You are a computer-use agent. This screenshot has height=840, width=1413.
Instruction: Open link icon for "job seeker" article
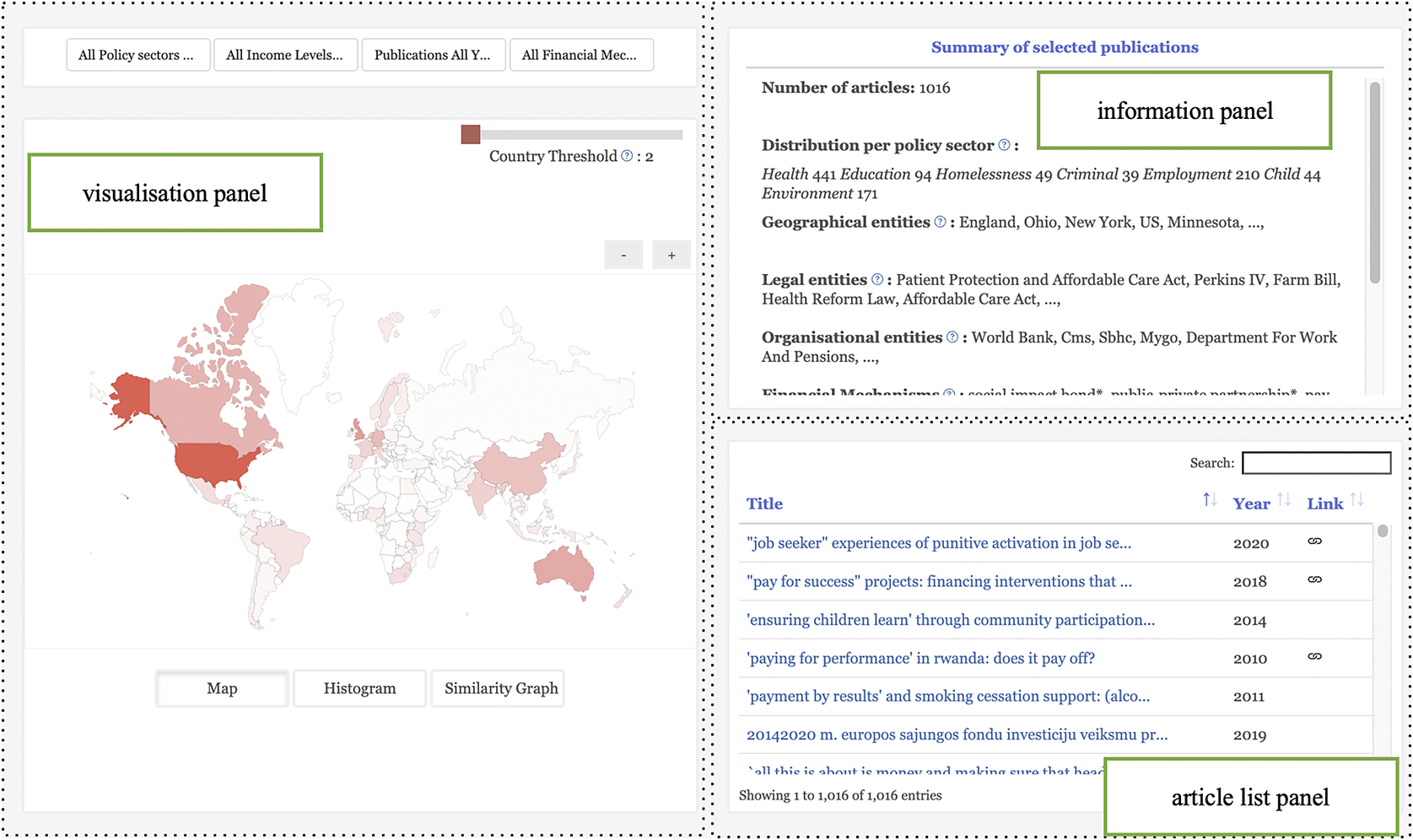pos(1314,541)
